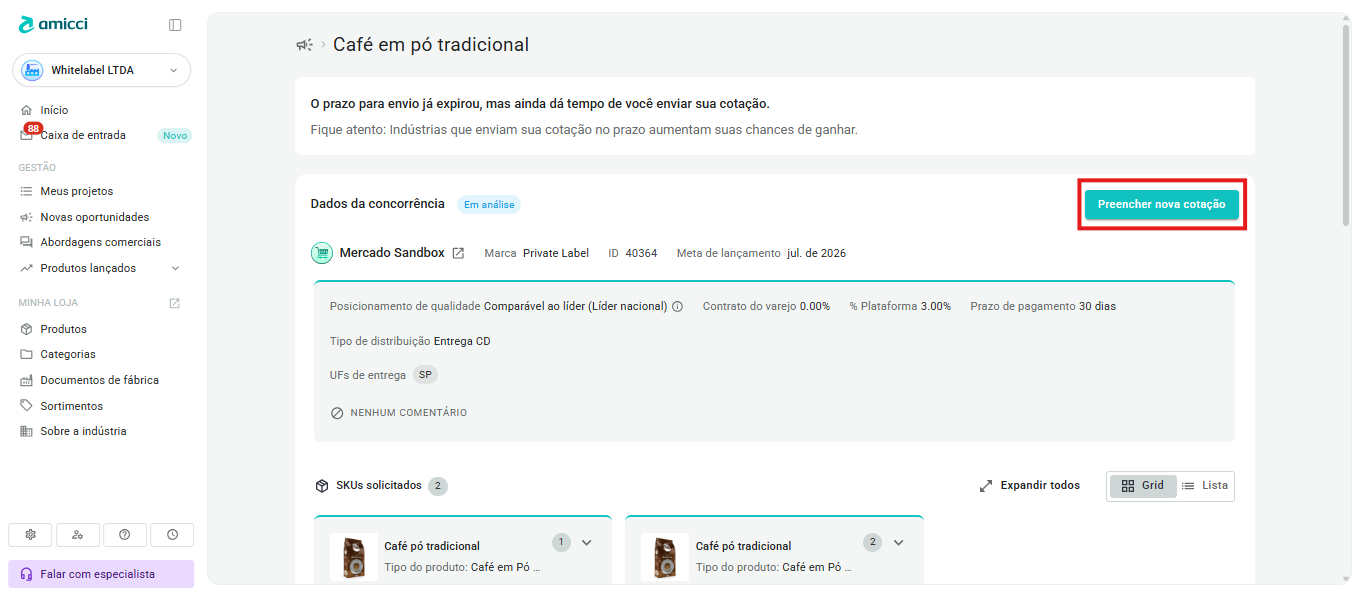Click Falar com especialista button

click(101, 574)
